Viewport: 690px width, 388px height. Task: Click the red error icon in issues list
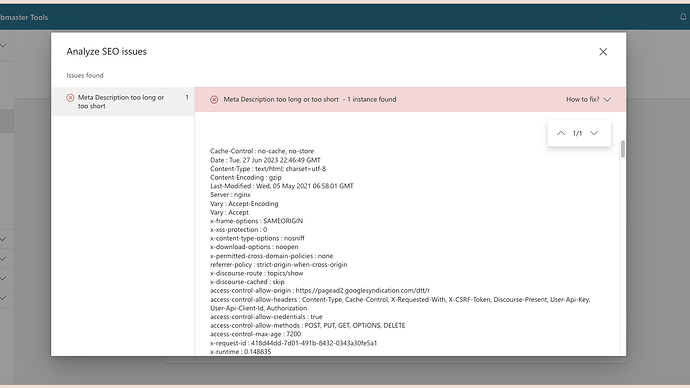(70, 98)
